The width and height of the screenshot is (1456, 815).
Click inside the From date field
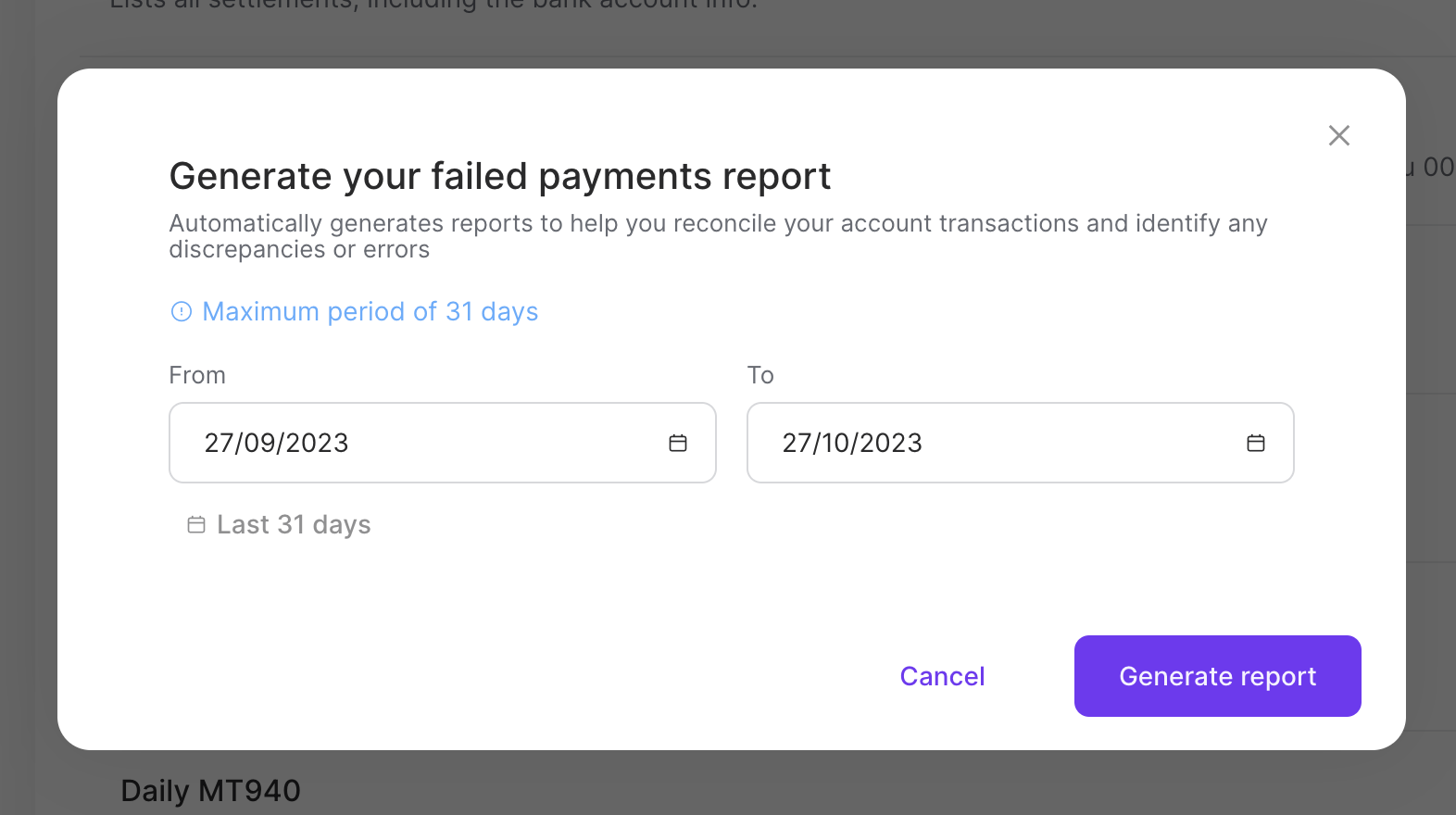pyautogui.click(x=370, y=443)
